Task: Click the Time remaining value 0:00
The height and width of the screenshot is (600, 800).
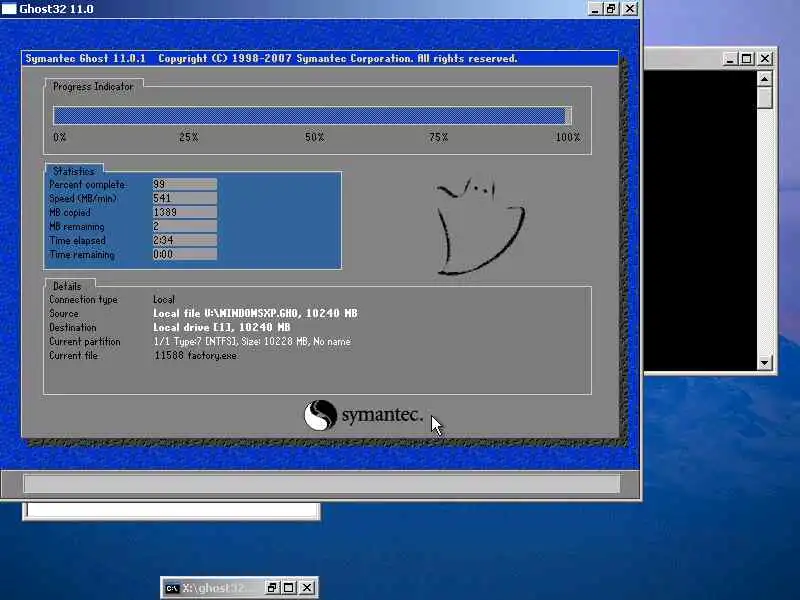Action: coord(185,254)
